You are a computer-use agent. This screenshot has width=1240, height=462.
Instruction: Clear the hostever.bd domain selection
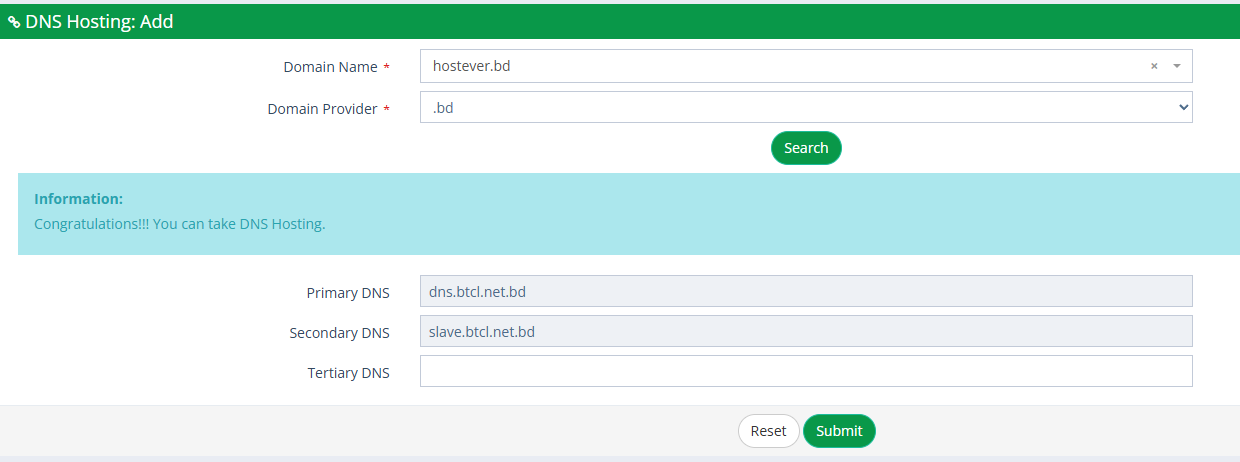[x=1154, y=66]
